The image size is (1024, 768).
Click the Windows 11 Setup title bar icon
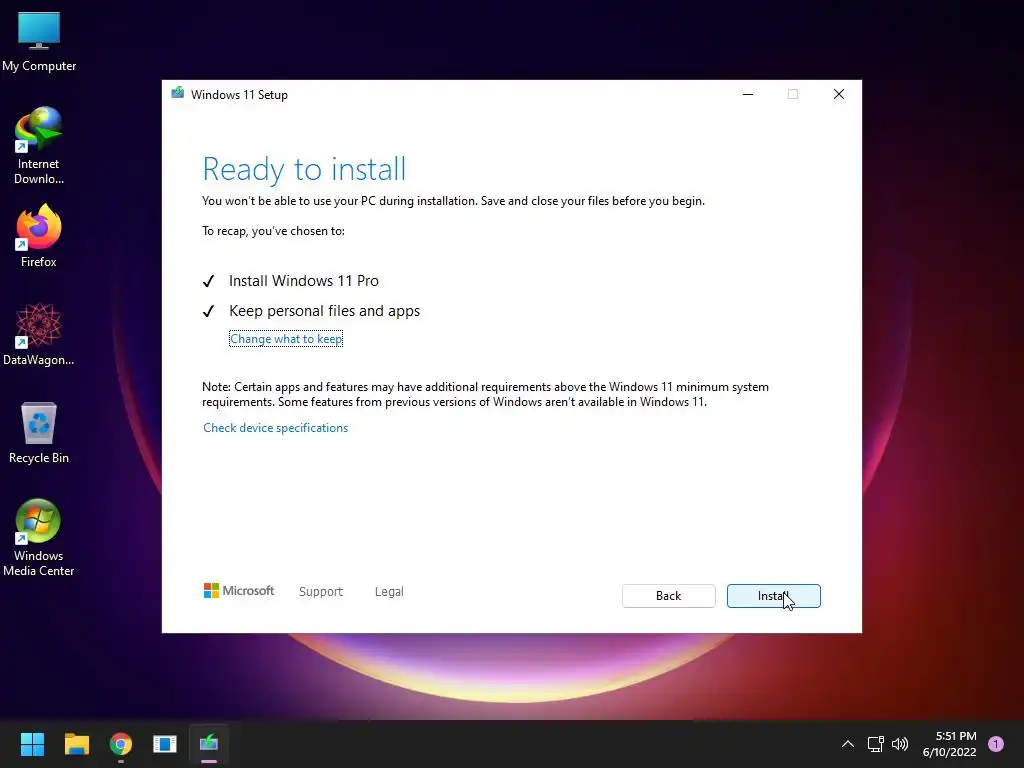click(x=178, y=93)
